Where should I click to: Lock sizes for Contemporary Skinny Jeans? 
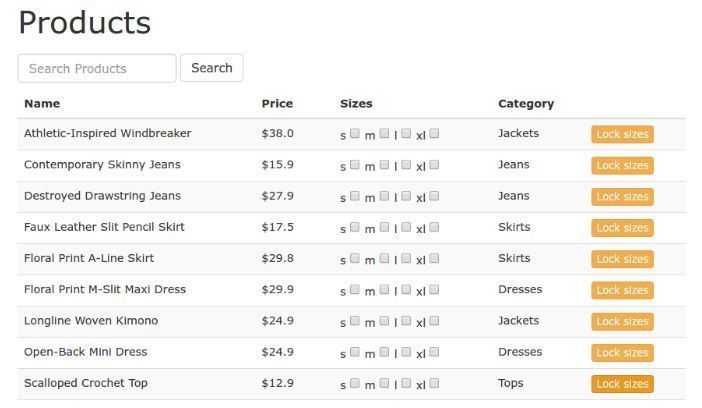coord(622,166)
